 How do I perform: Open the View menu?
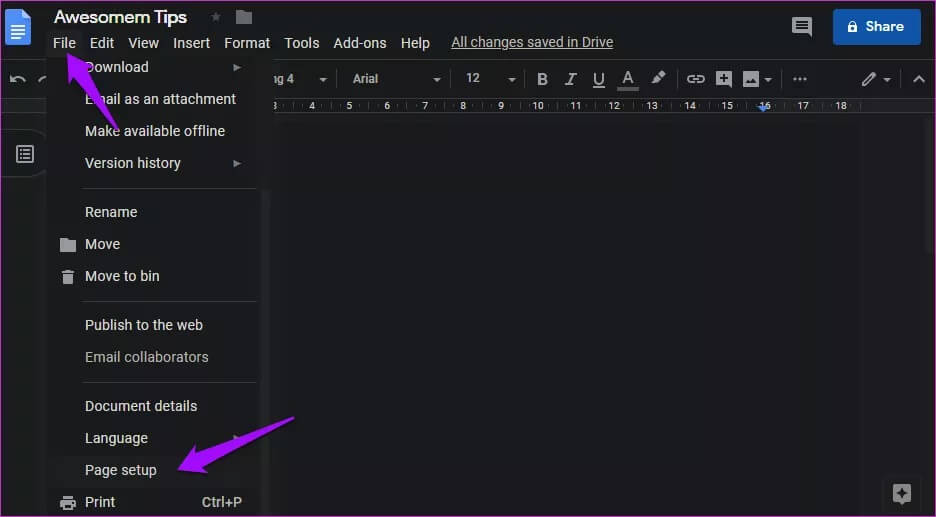tap(143, 43)
